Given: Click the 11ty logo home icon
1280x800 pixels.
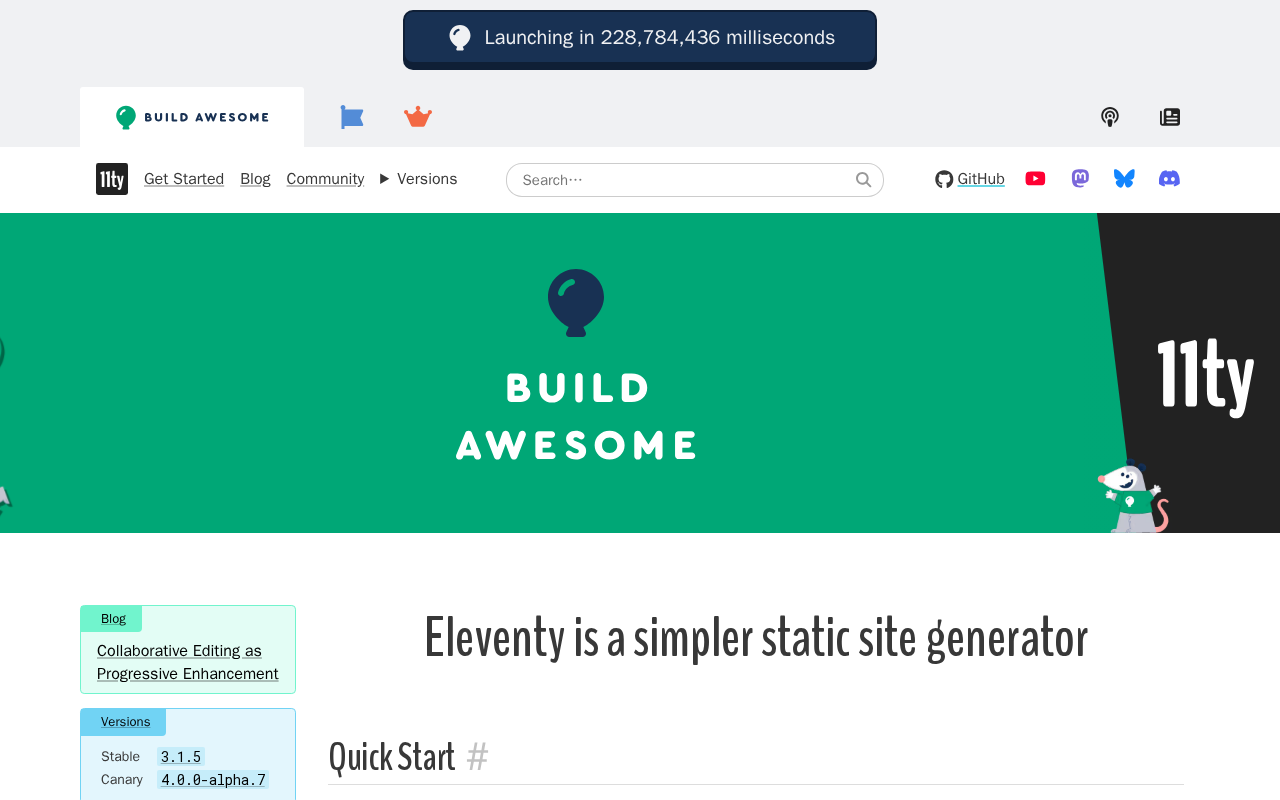Looking at the screenshot, I should tap(112, 179).
